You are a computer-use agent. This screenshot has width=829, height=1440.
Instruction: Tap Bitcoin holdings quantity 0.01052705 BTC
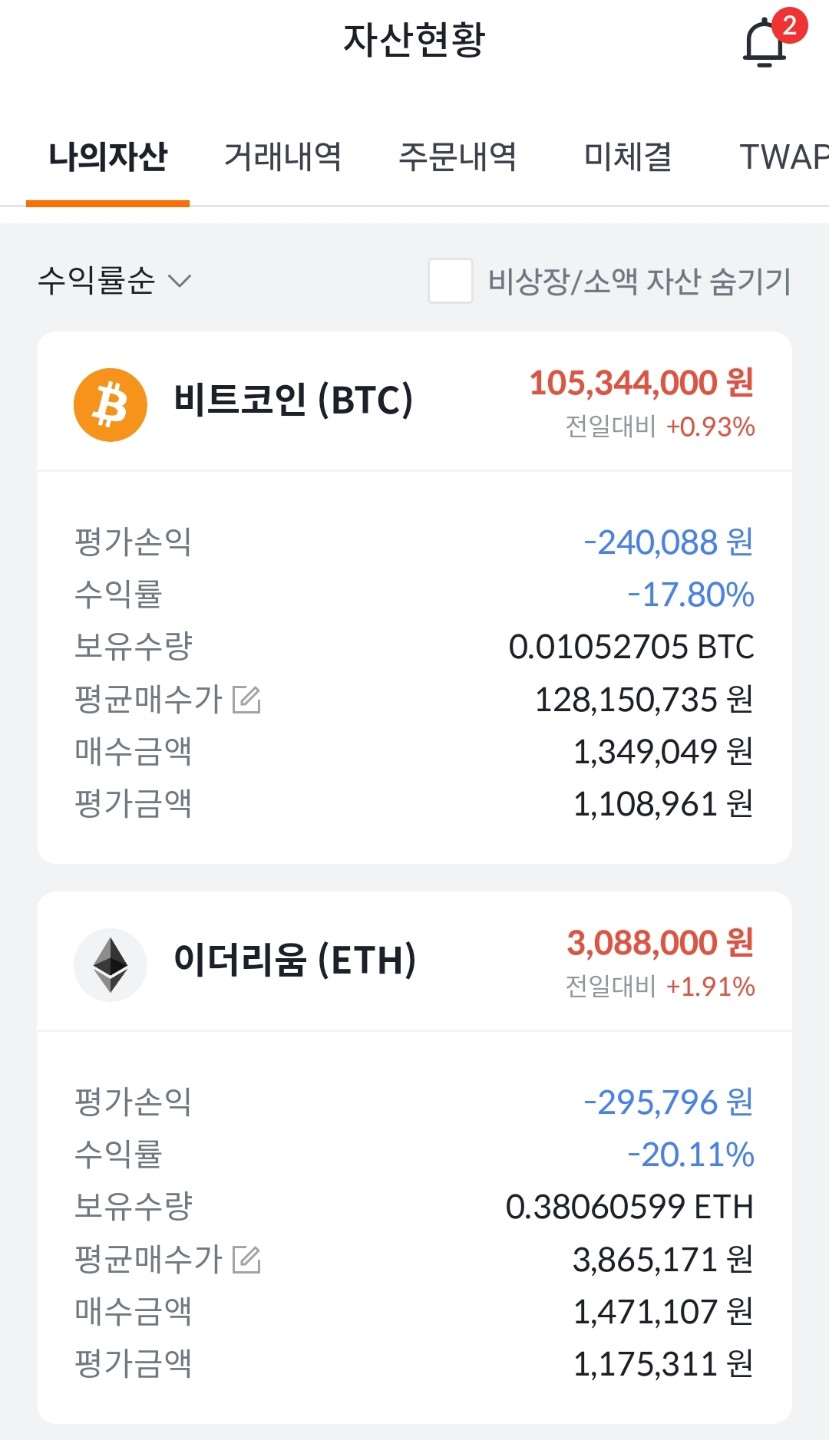[631, 648]
